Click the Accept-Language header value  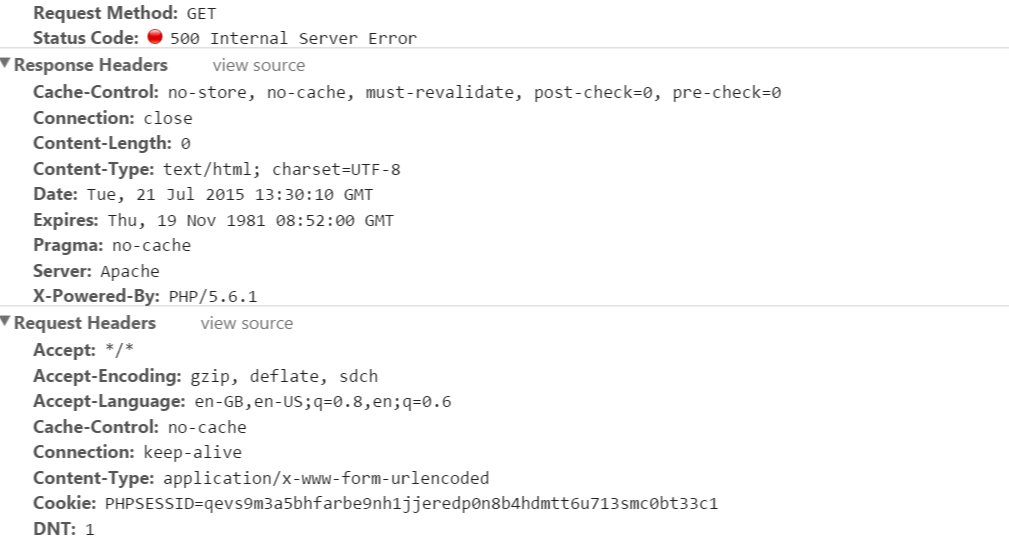tap(322, 402)
